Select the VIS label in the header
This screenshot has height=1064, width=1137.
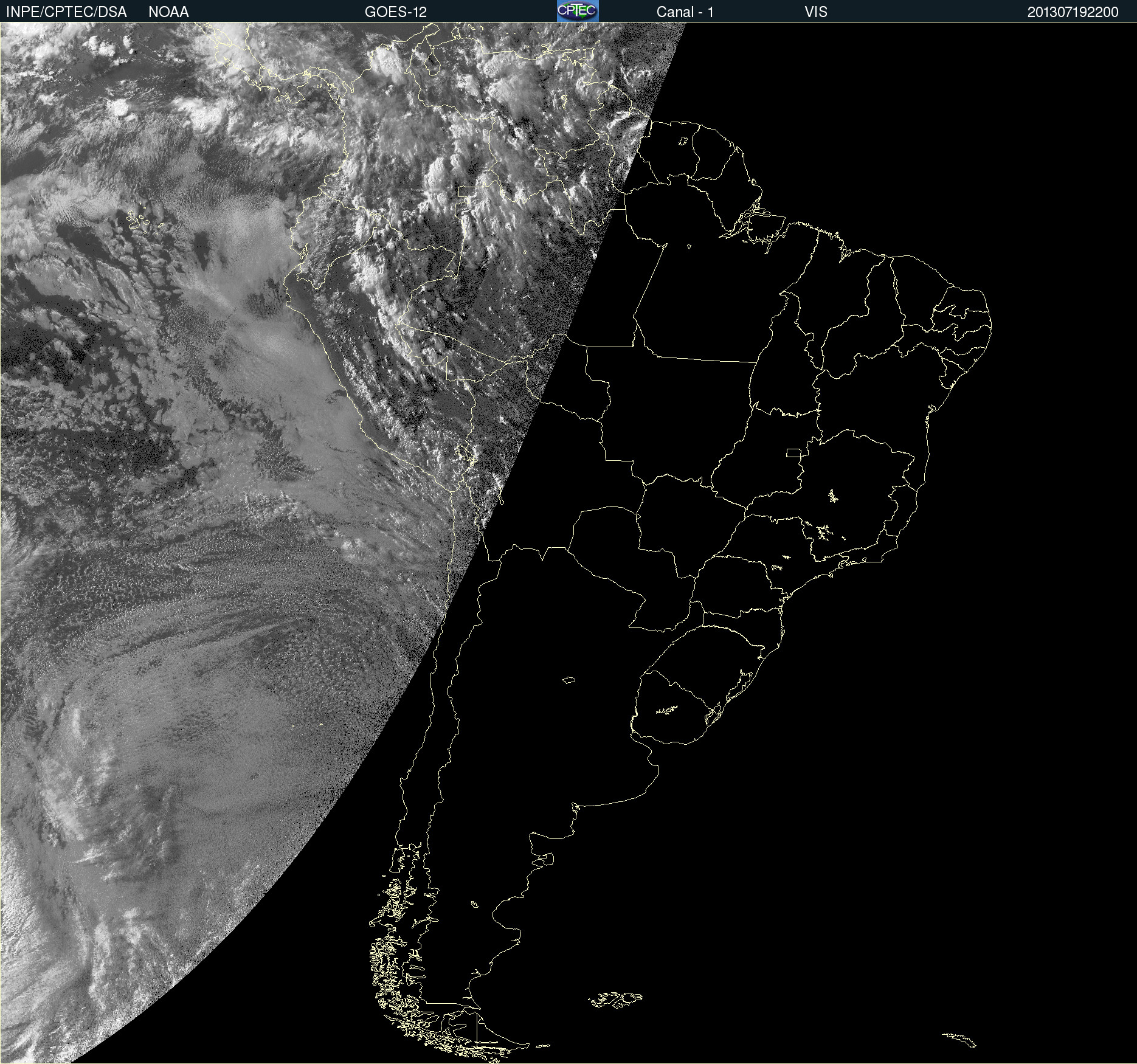[x=816, y=12]
